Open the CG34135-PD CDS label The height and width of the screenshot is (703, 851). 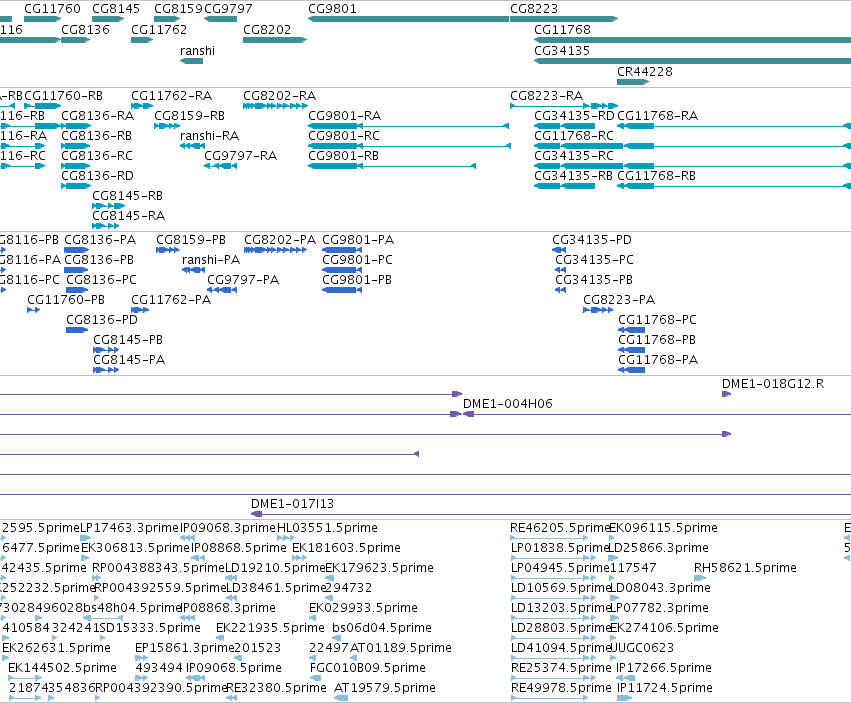tap(592, 240)
